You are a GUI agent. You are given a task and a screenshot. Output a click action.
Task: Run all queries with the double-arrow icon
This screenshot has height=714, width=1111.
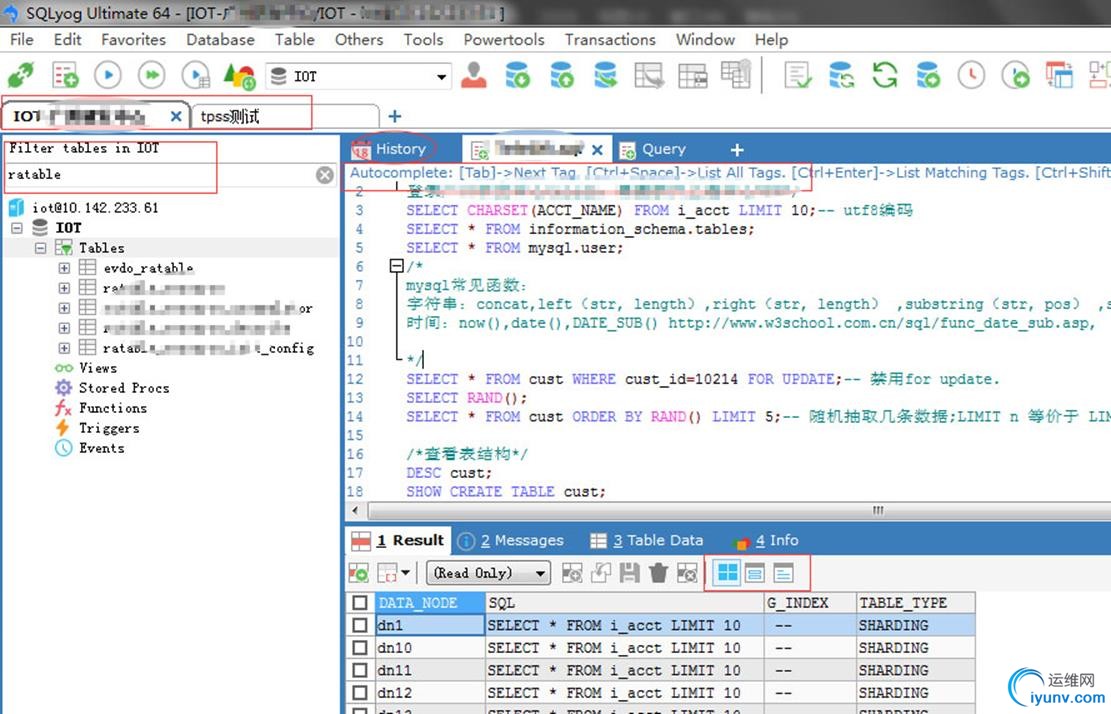pos(151,75)
